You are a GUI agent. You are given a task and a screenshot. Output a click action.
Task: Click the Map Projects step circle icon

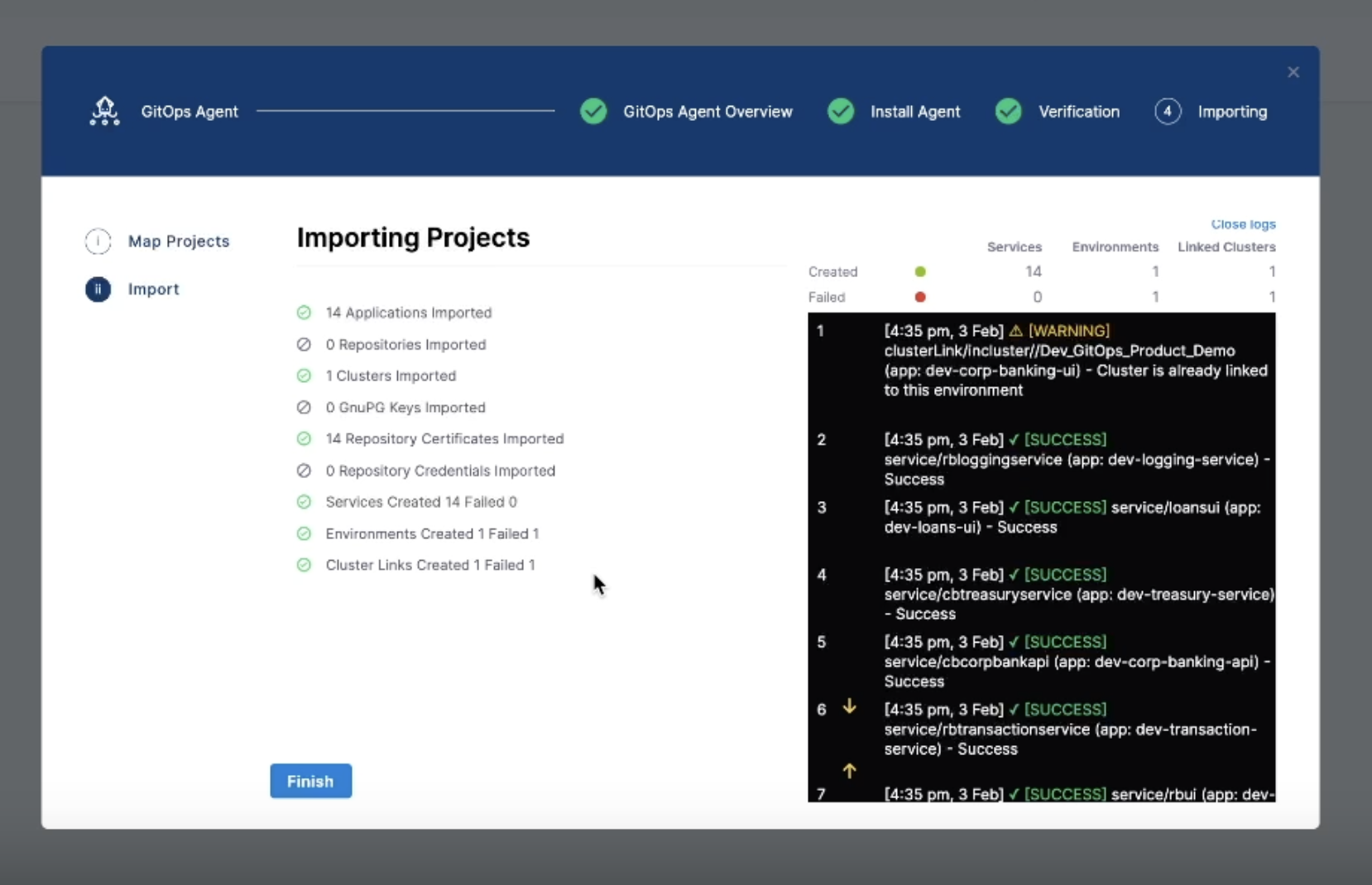98,242
